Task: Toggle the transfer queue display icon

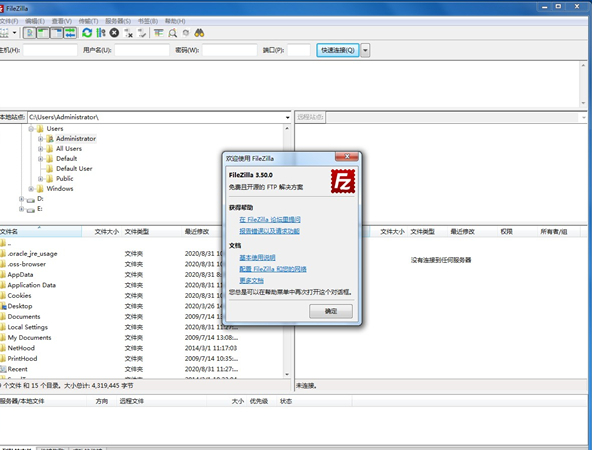Action: tap(70, 33)
